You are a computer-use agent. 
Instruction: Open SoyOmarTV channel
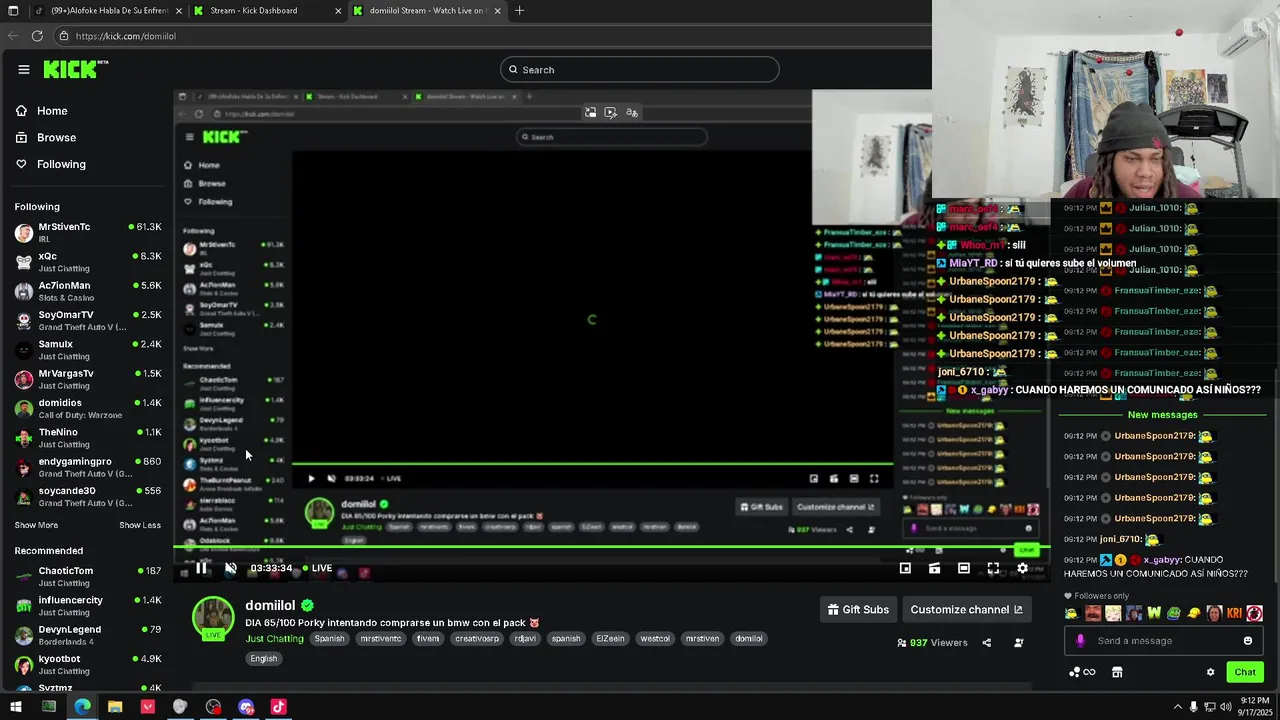(x=88, y=320)
